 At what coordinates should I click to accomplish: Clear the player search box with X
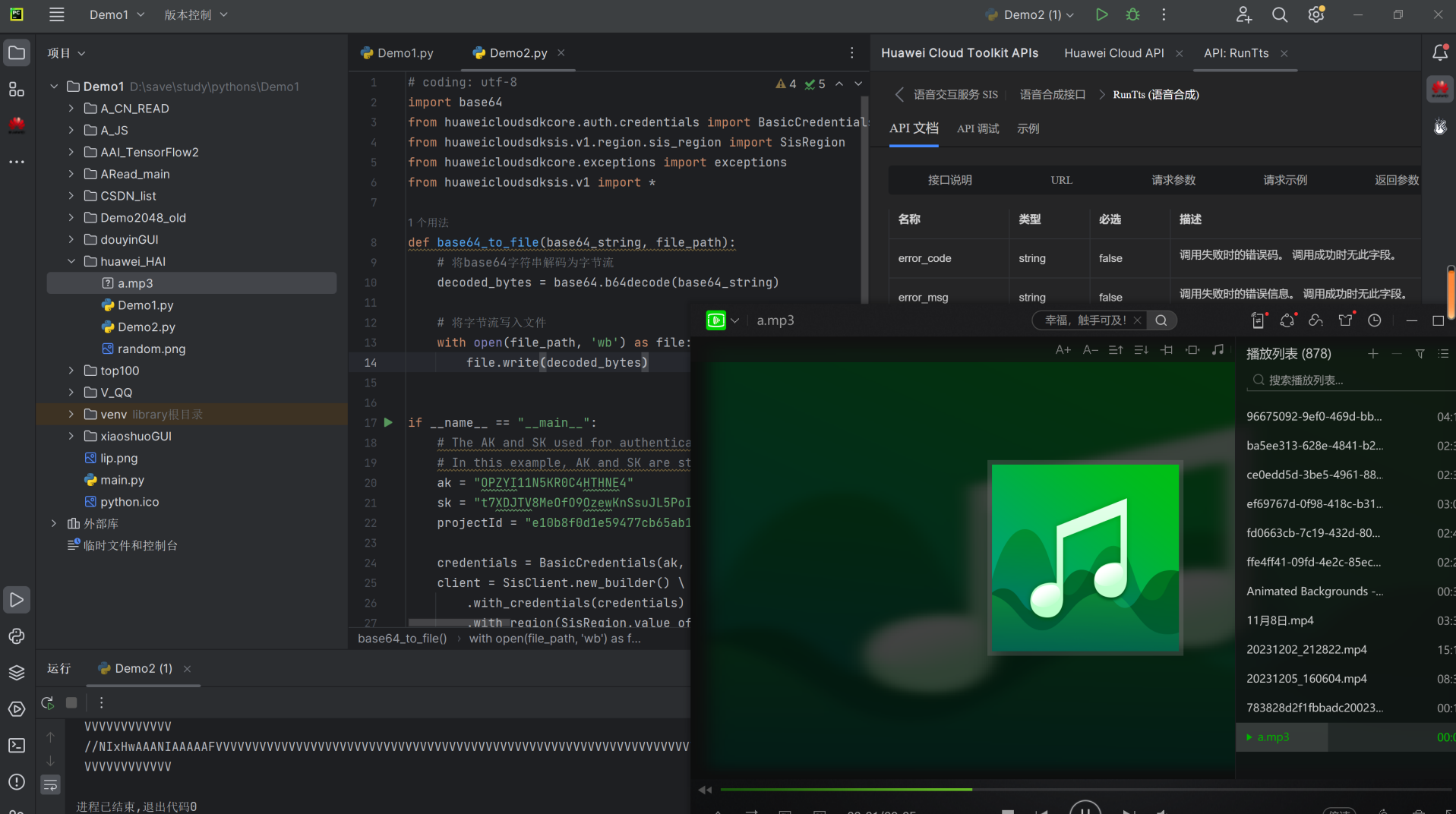pyautogui.click(x=1137, y=320)
